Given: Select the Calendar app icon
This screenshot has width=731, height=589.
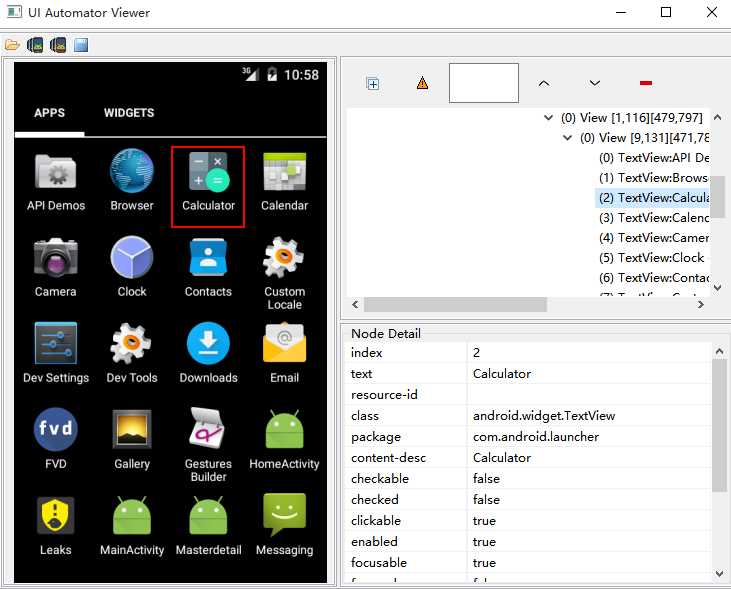Looking at the screenshot, I should [284, 172].
